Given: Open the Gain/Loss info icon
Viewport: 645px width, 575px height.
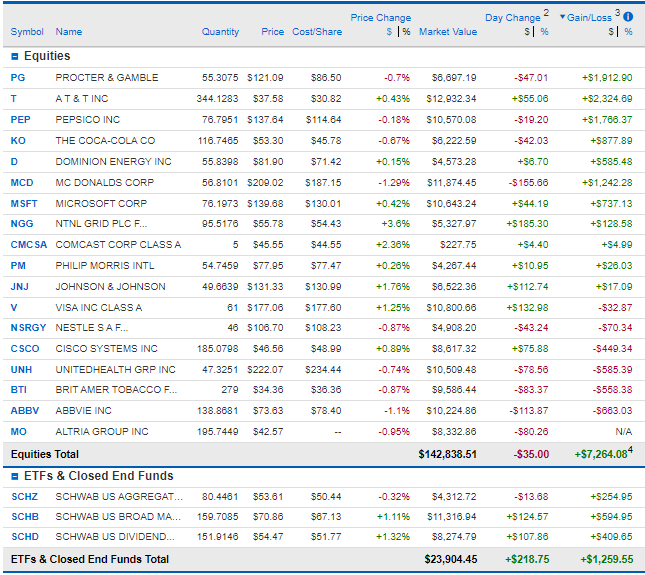Looking at the screenshot, I should point(628,17).
